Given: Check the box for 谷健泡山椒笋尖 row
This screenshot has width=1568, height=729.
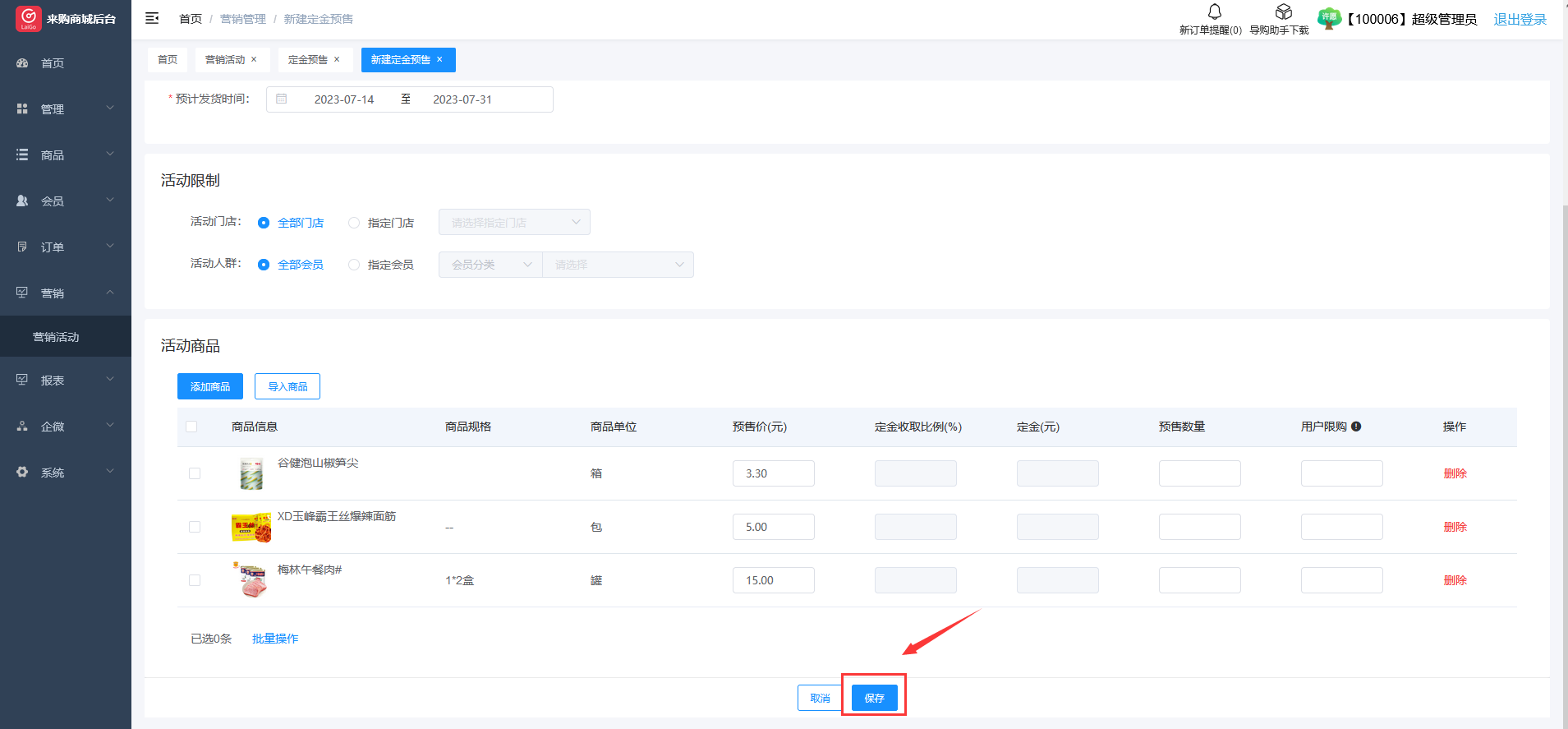Looking at the screenshot, I should coord(195,473).
